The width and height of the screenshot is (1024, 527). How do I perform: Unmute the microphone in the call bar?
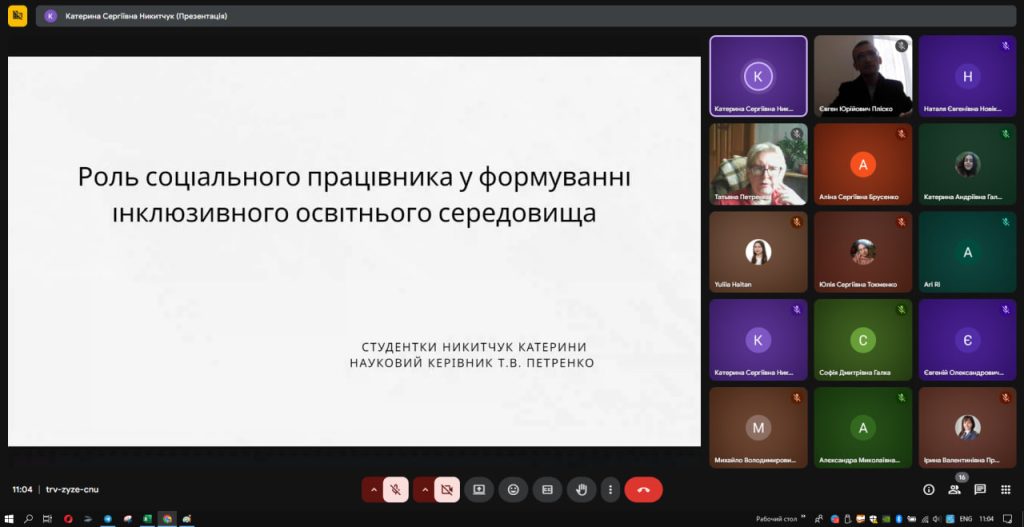(x=396, y=490)
